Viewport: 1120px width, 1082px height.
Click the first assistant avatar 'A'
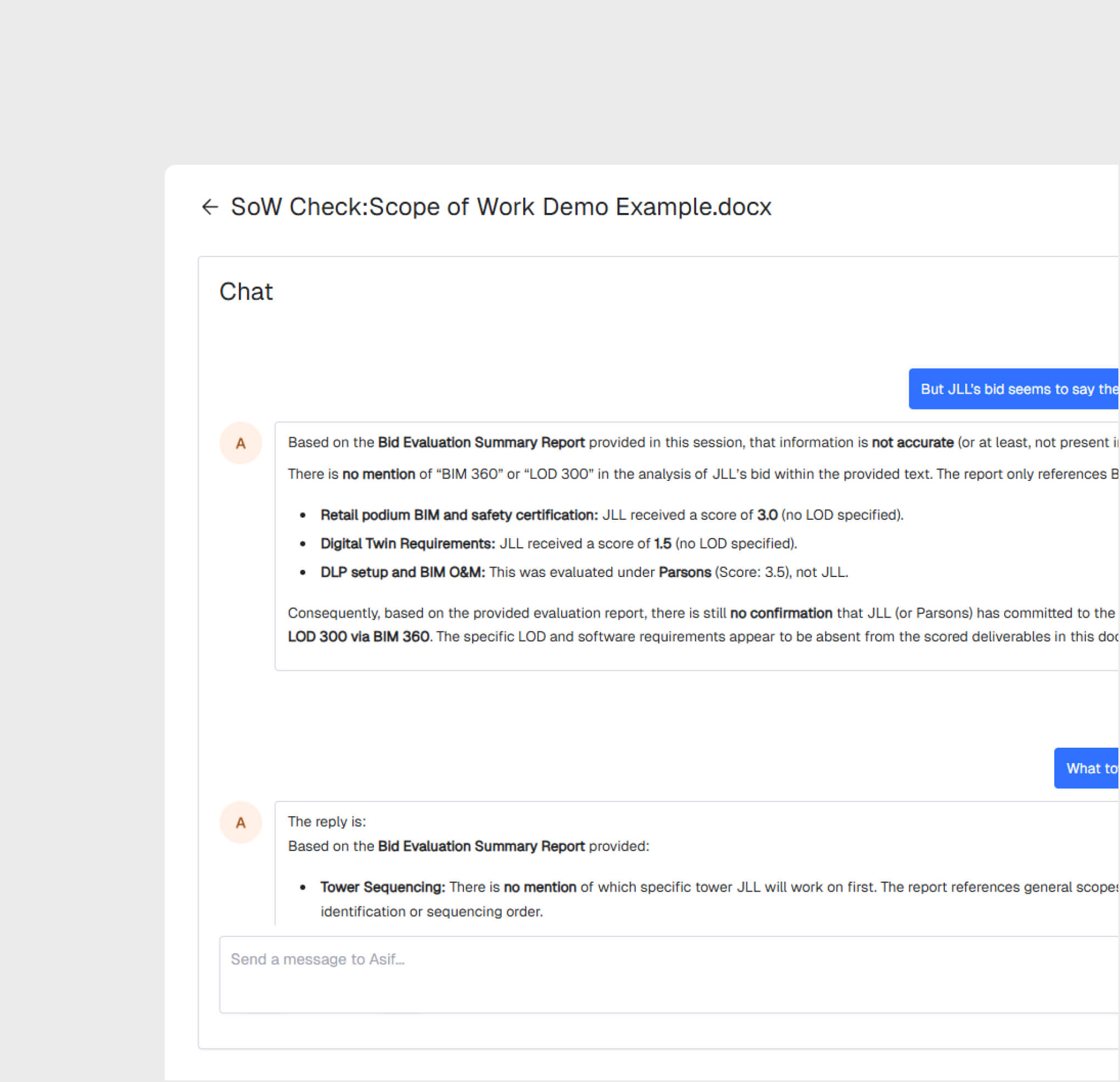coord(240,444)
